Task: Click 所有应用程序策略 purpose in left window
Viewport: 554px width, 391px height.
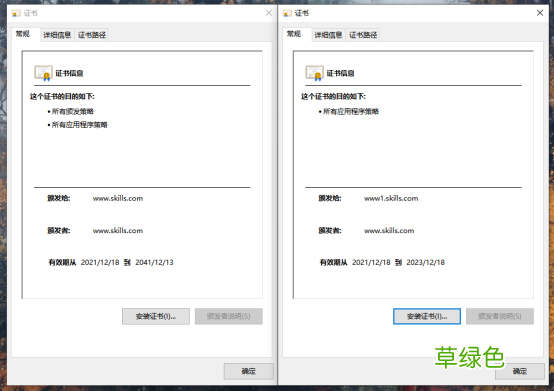Action: (79, 125)
